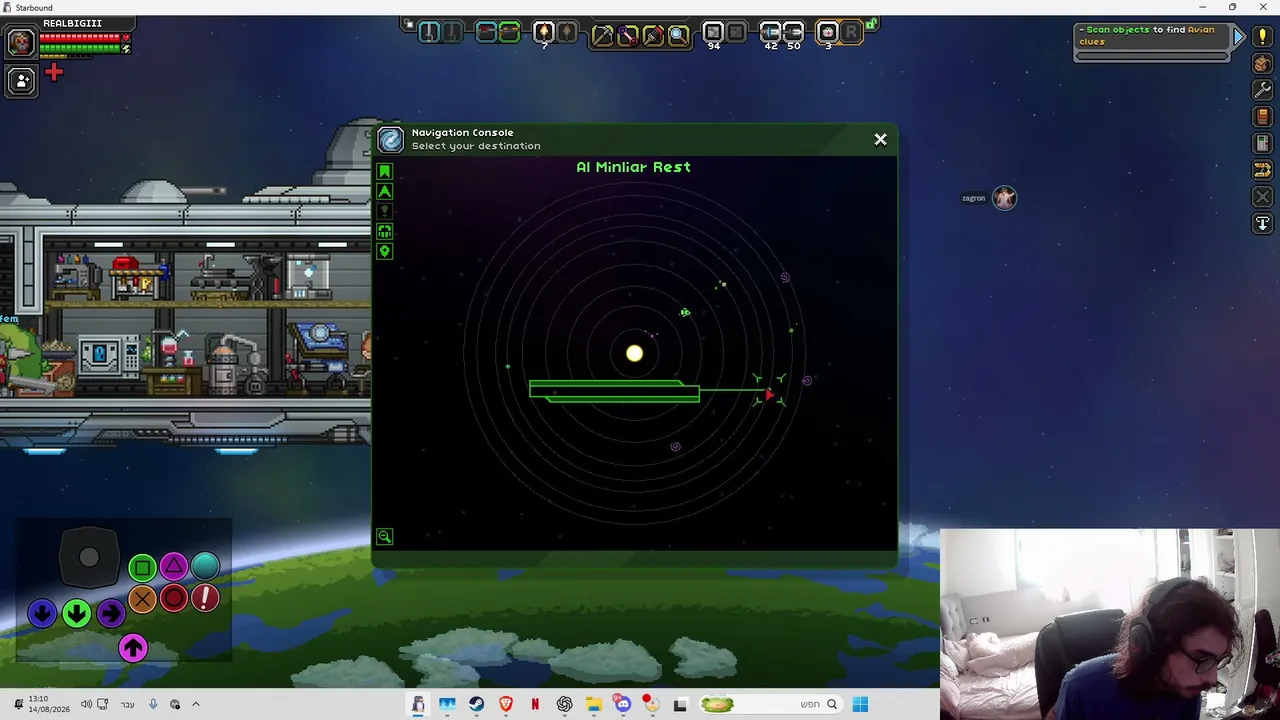Click the purple triangle gamepad button

click(174, 567)
